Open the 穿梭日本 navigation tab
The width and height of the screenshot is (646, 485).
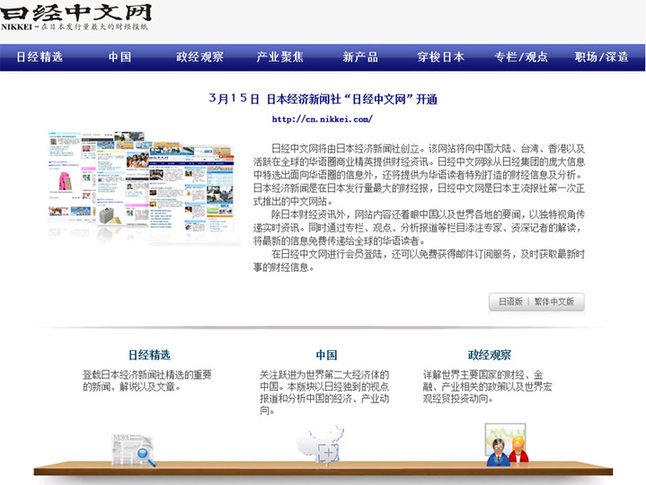(440, 57)
